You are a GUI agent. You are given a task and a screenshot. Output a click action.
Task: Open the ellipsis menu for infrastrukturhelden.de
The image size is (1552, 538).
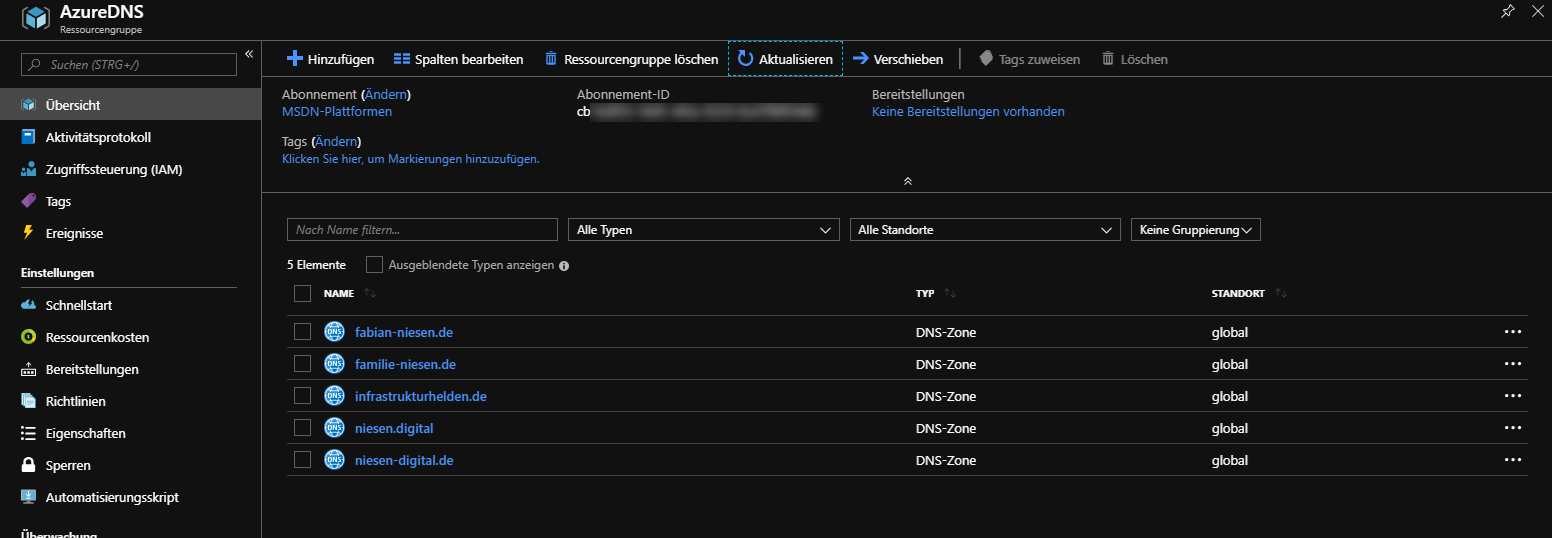click(x=1512, y=396)
